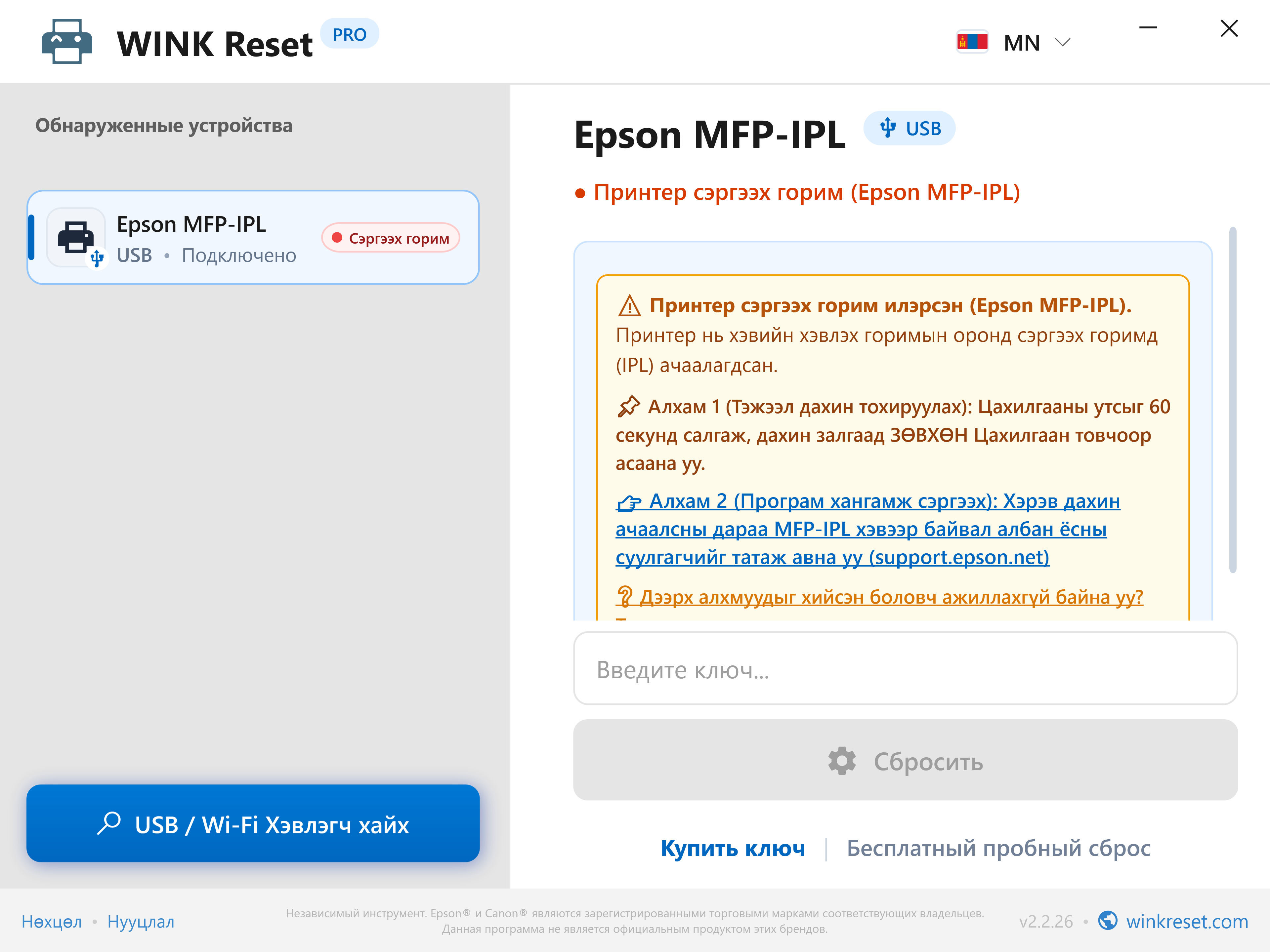The height and width of the screenshot is (952, 1270).
Task: Click the PRO badge next to the title
Action: (349, 34)
